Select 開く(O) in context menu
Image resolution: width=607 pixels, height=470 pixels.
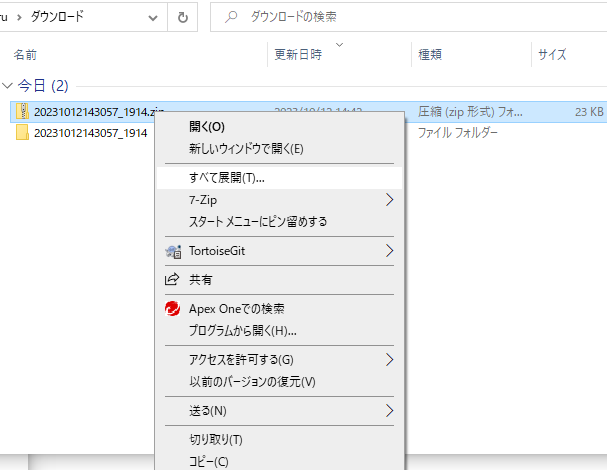click(x=207, y=127)
